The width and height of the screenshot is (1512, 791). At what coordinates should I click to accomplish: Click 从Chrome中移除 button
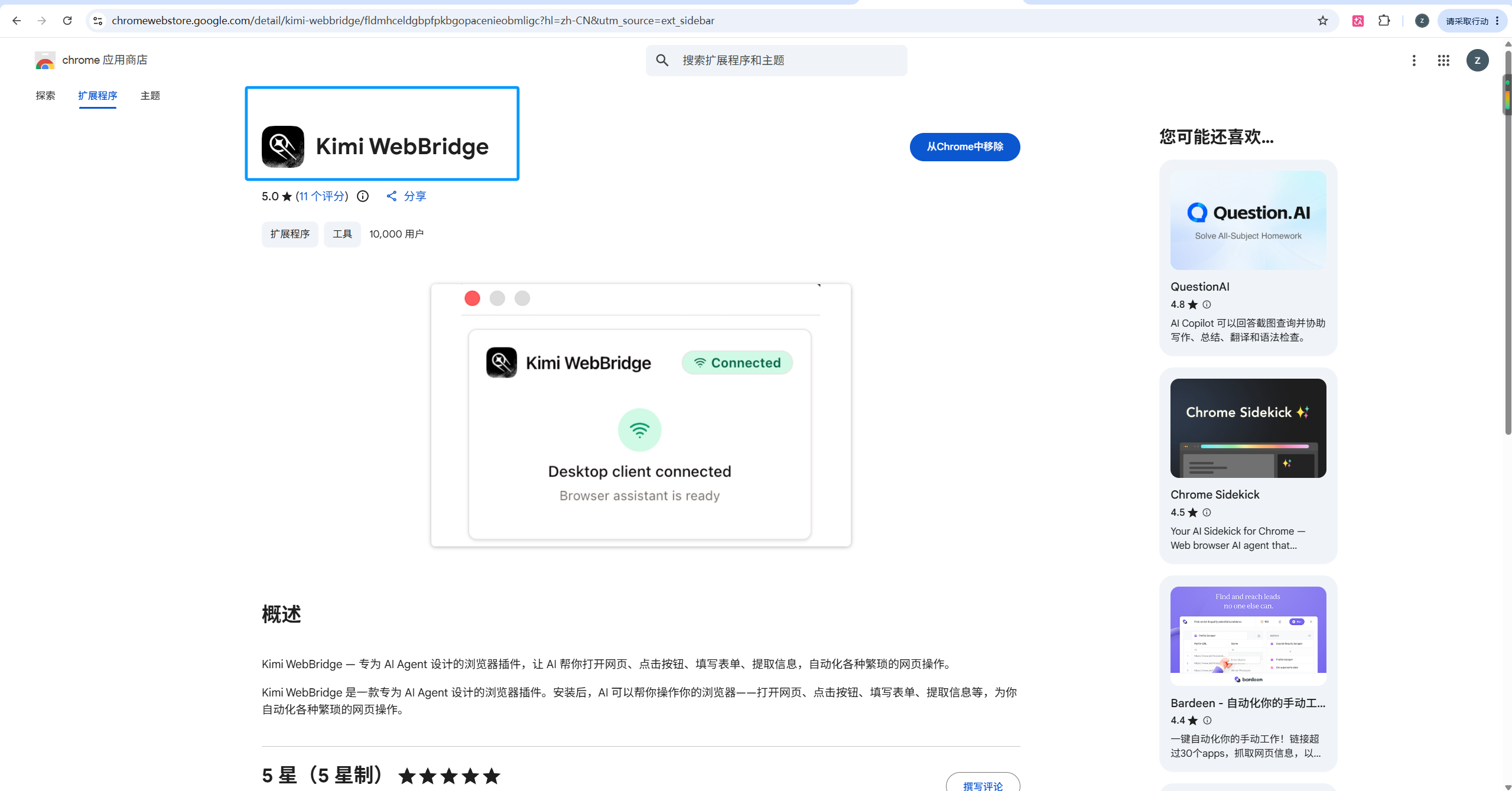(x=965, y=147)
